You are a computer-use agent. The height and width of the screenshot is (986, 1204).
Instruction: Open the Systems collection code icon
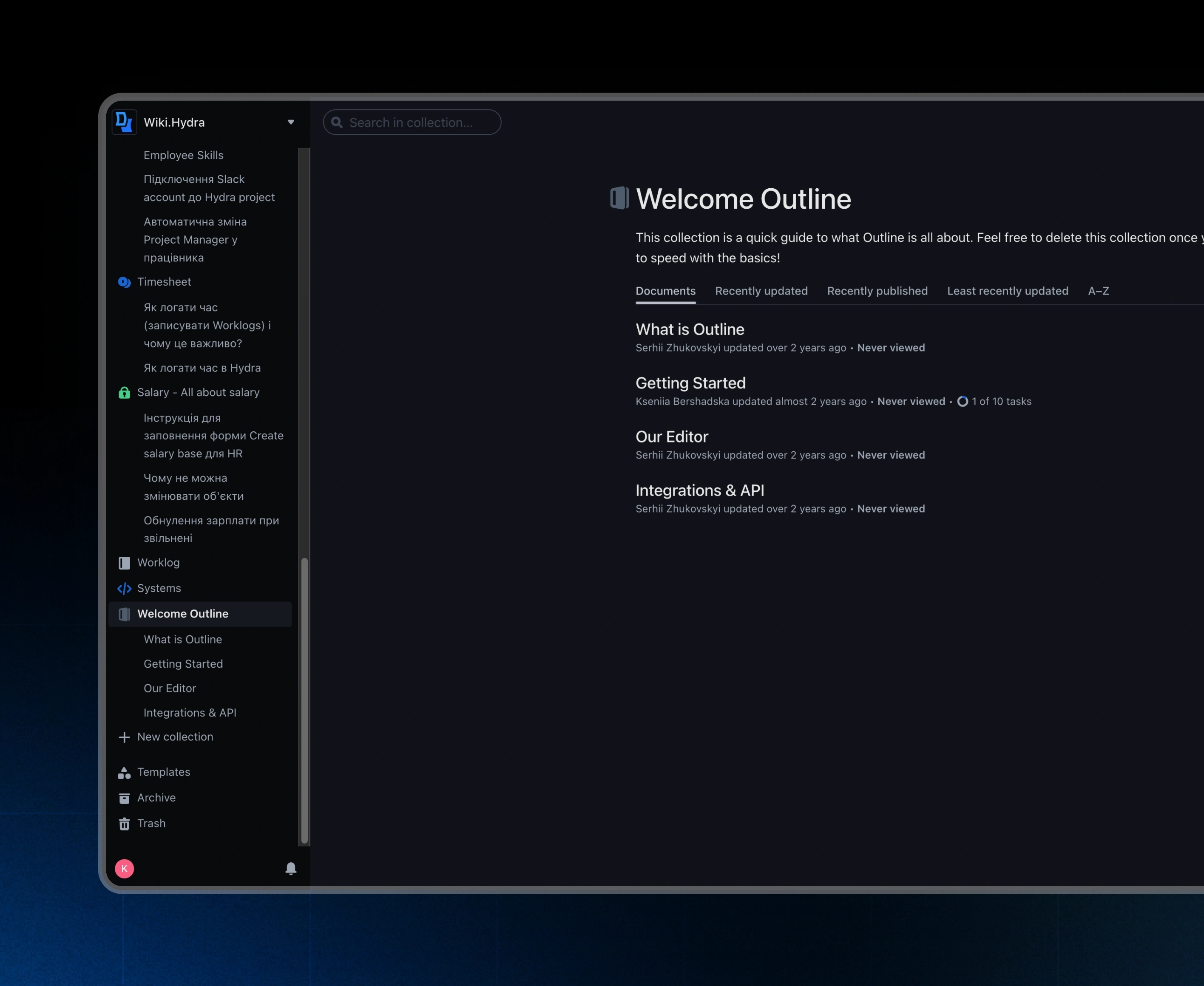[124, 589]
